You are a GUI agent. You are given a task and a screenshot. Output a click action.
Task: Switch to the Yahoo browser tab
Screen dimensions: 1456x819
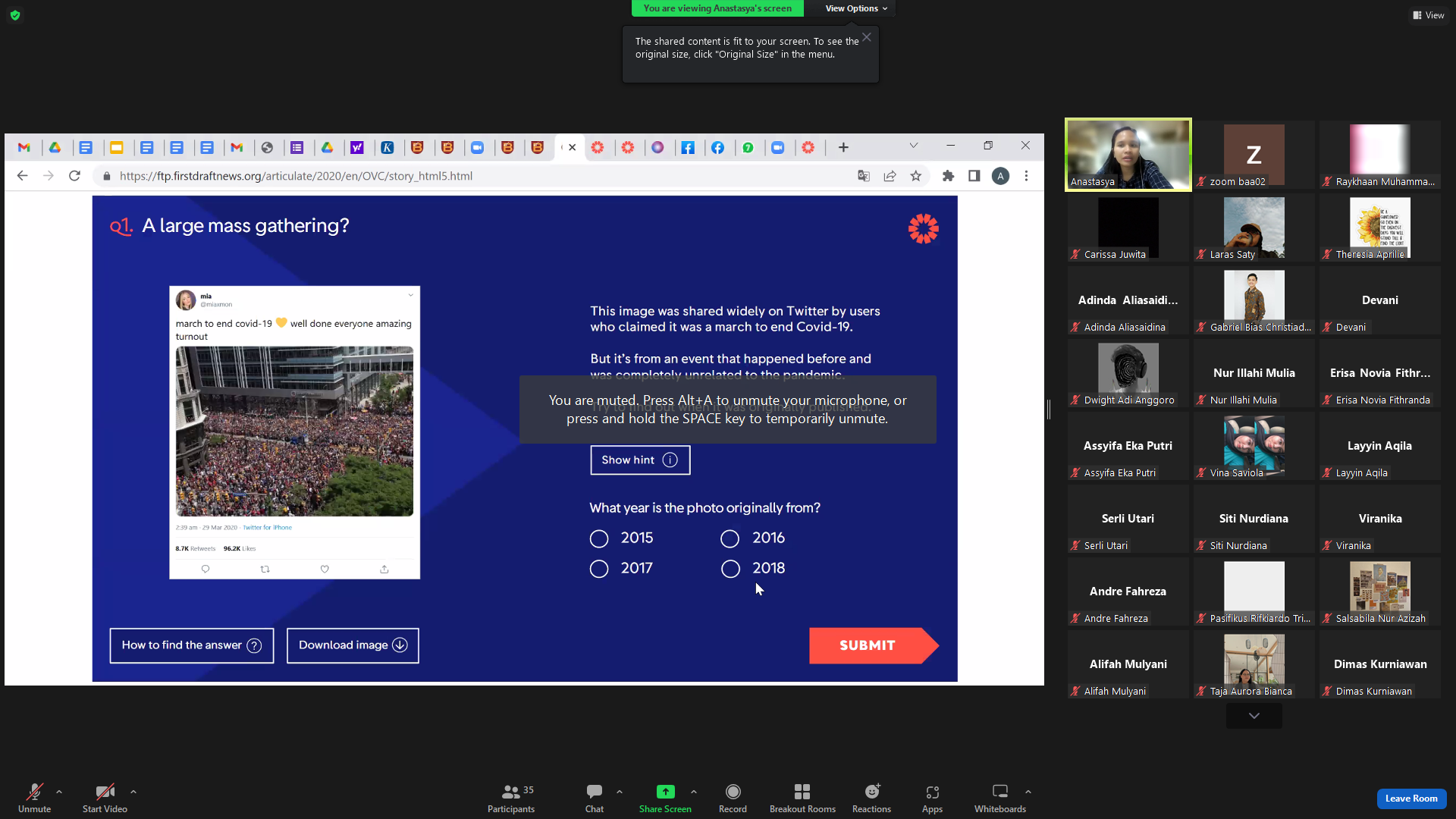(357, 148)
